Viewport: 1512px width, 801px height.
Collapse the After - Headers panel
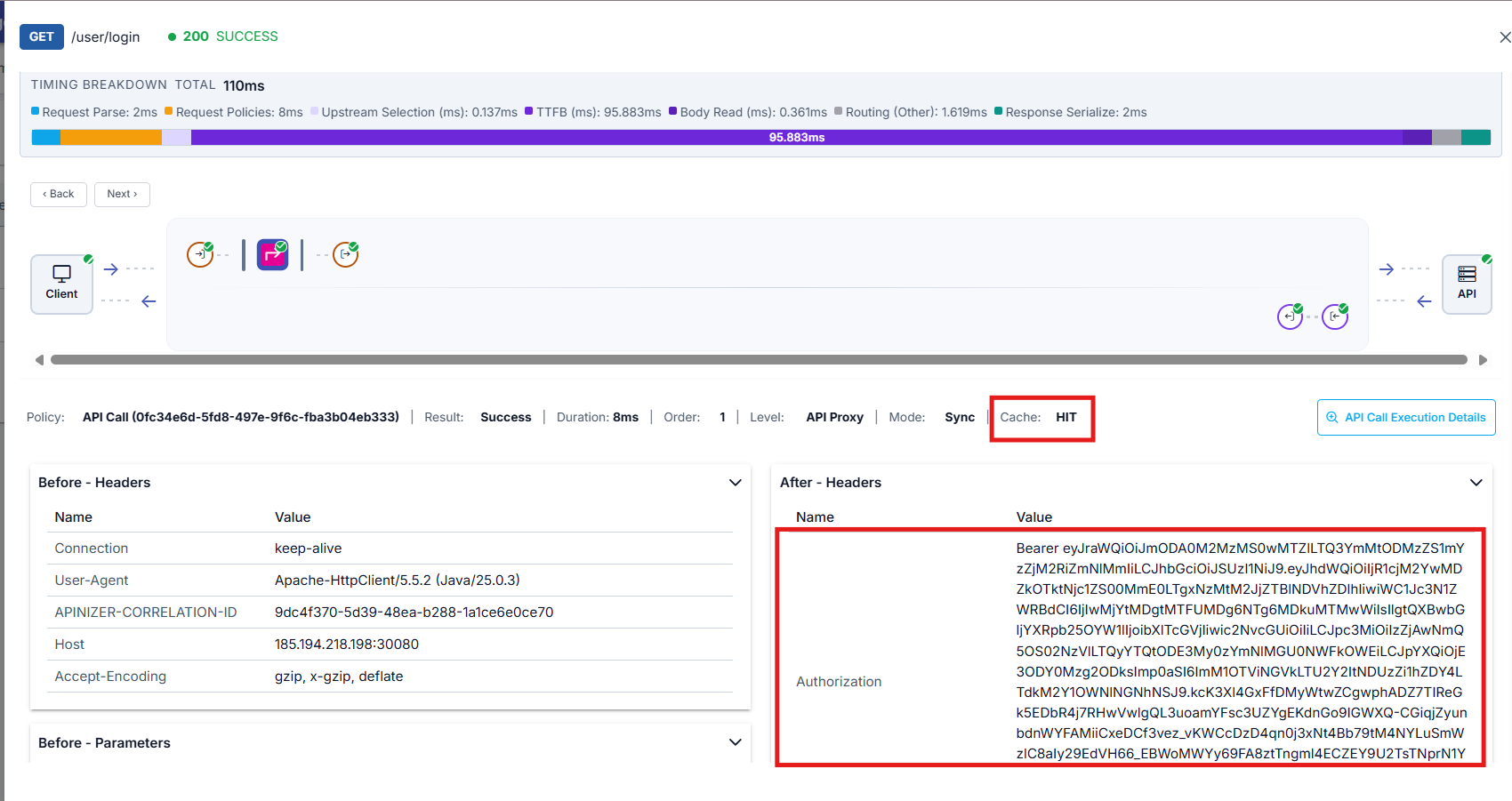(1476, 483)
